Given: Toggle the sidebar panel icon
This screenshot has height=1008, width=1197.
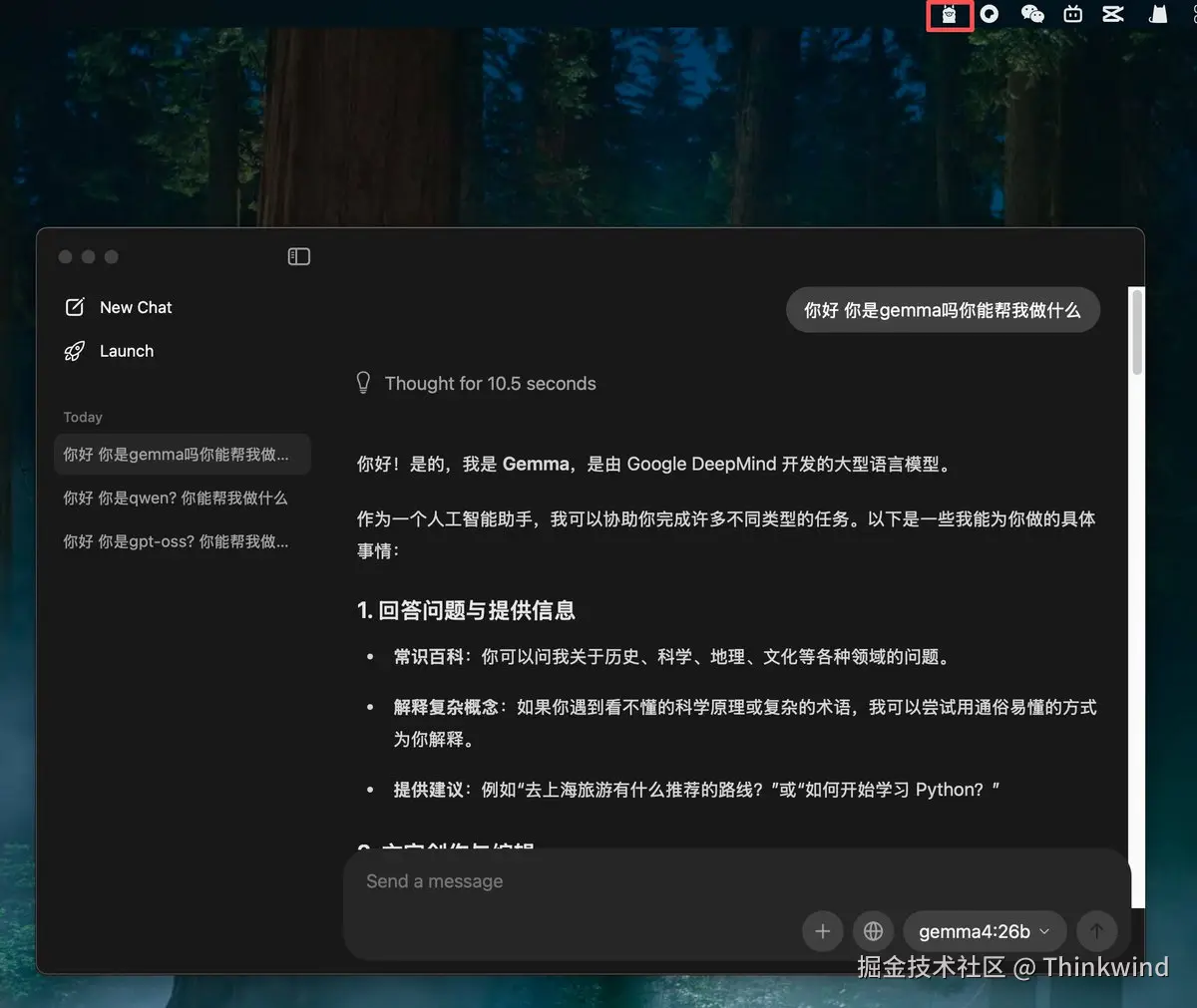Looking at the screenshot, I should [x=299, y=256].
